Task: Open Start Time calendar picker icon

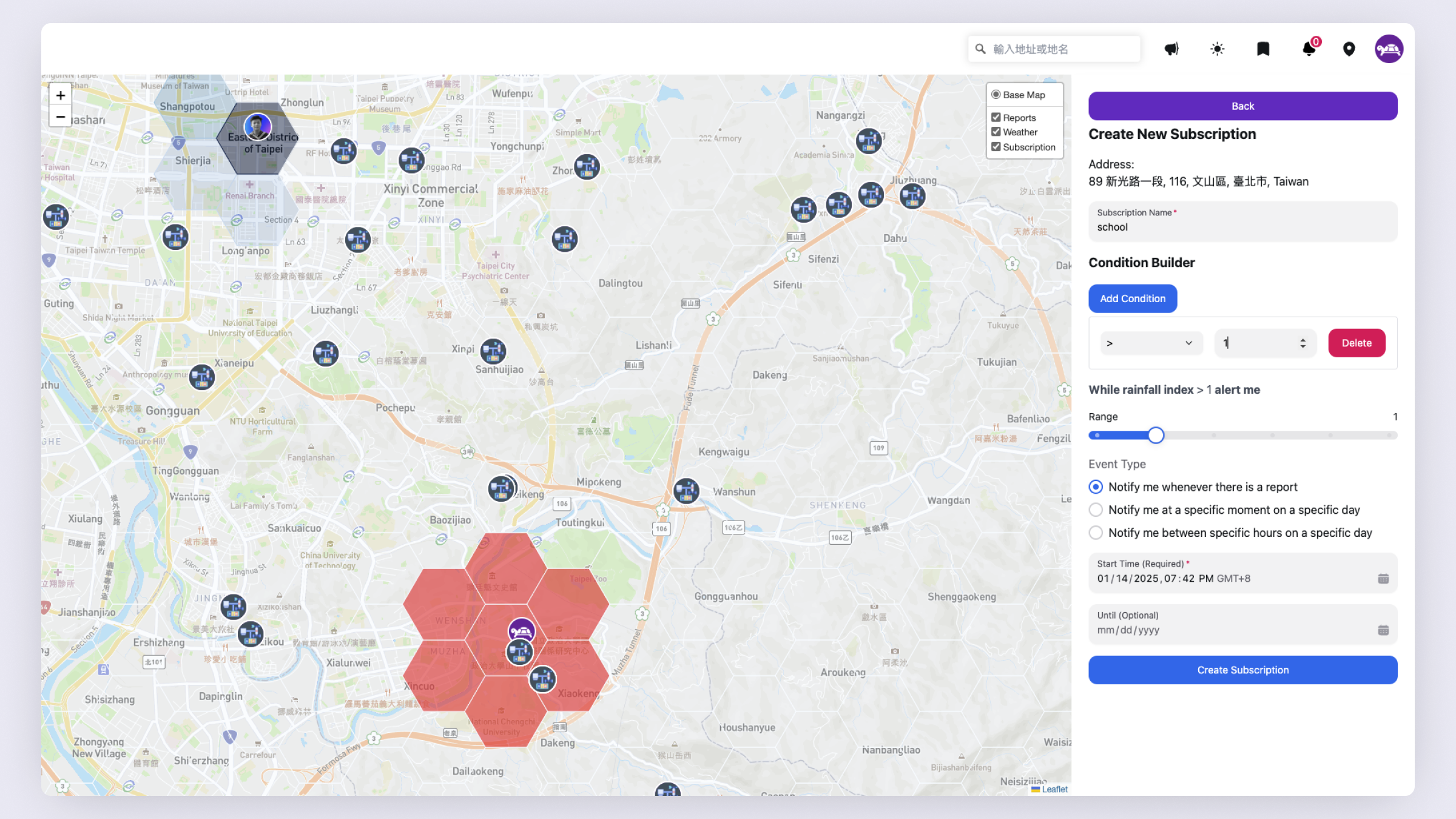Action: (x=1383, y=579)
